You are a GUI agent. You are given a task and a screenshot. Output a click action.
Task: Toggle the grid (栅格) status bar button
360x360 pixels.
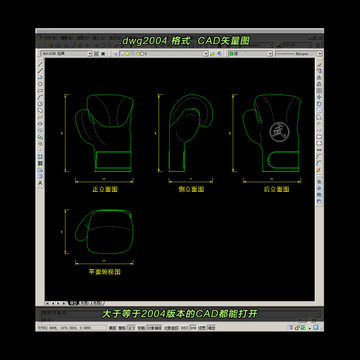point(122,328)
